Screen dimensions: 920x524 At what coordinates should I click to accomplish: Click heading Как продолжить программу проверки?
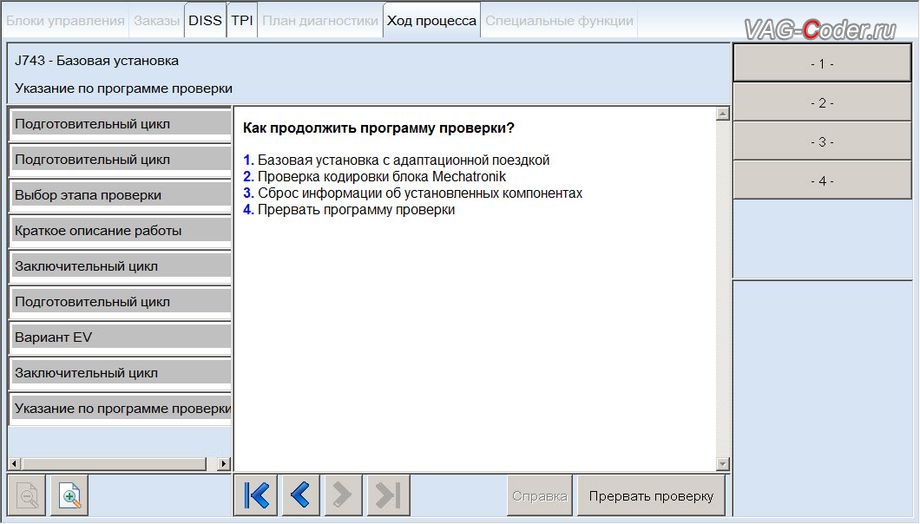tap(378, 128)
